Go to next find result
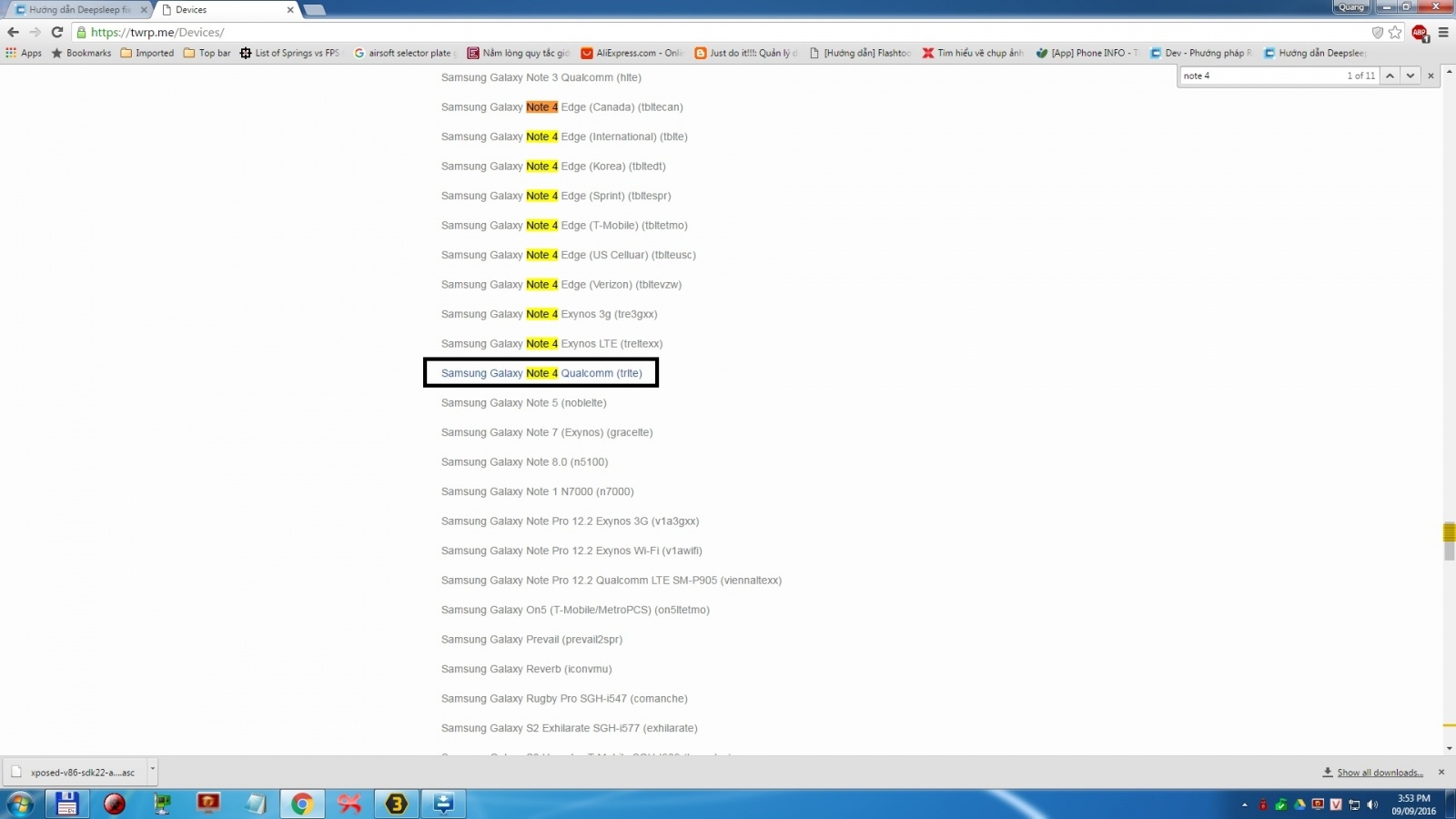This screenshot has height=819, width=1456. click(x=1410, y=76)
